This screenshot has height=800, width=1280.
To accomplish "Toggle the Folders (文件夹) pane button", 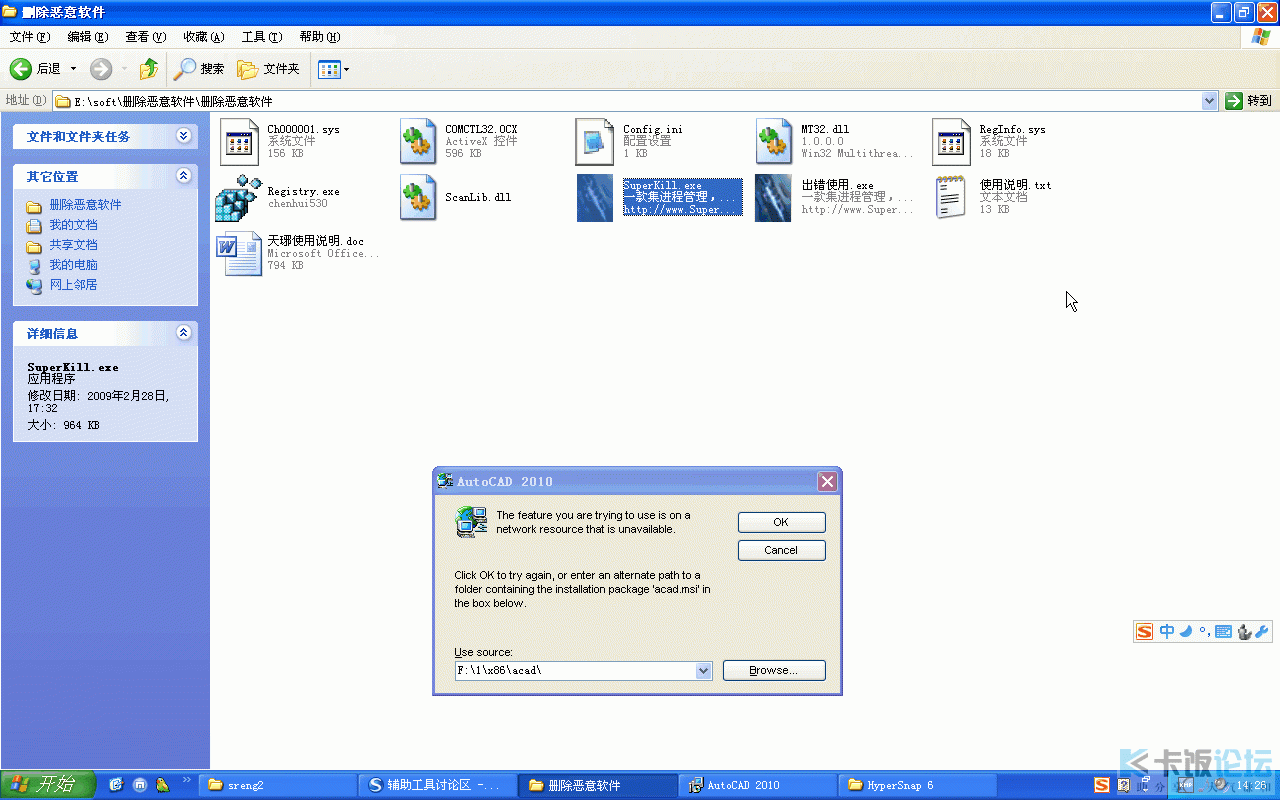I will [x=269, y=69].
